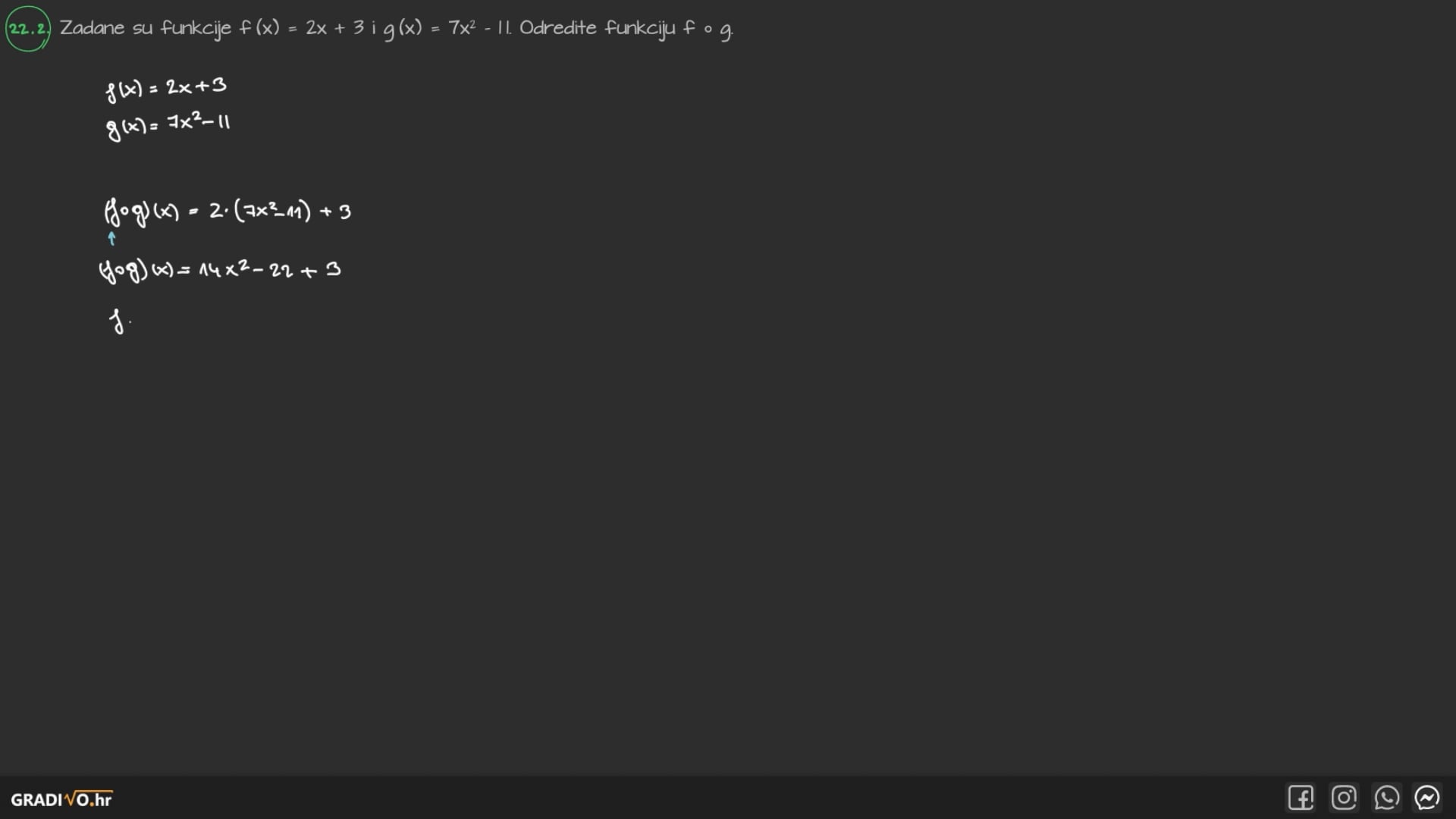Image resolution: width=1456 pixels, height=819 pixels.
Task: Click the word "Odredite" in the problem text
Action: 557,28
